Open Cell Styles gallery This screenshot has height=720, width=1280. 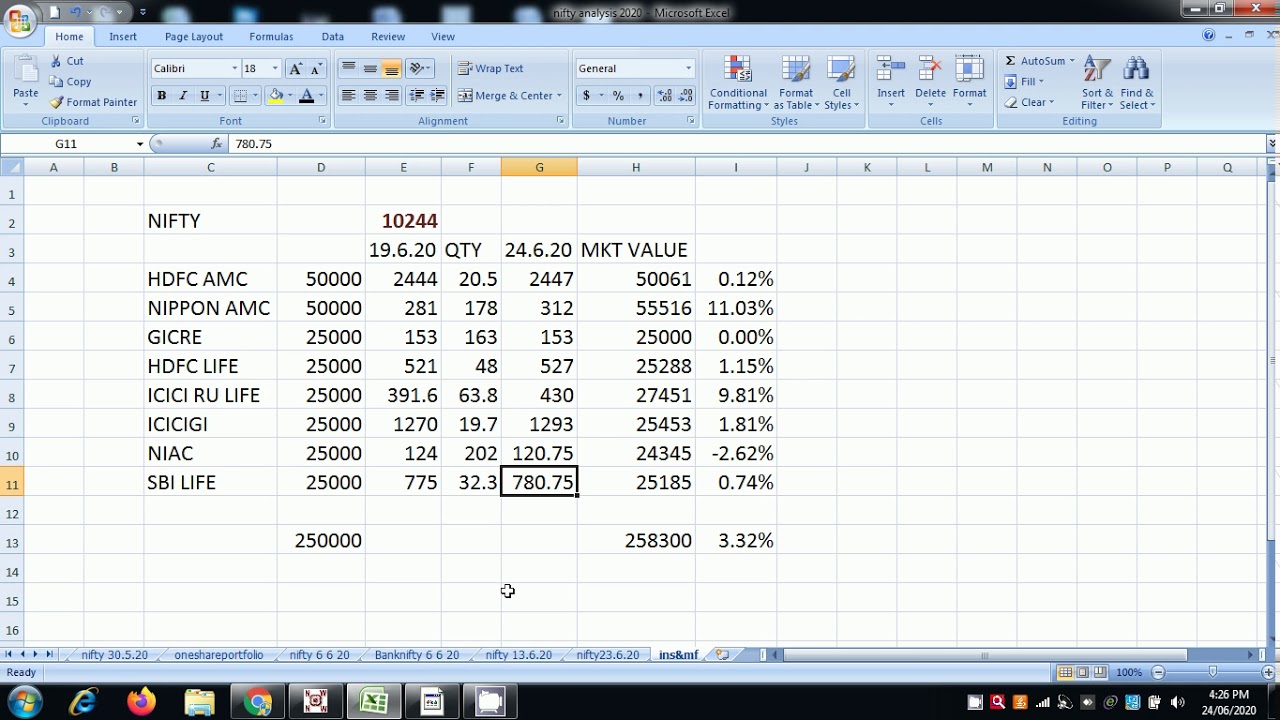(841, 83)
